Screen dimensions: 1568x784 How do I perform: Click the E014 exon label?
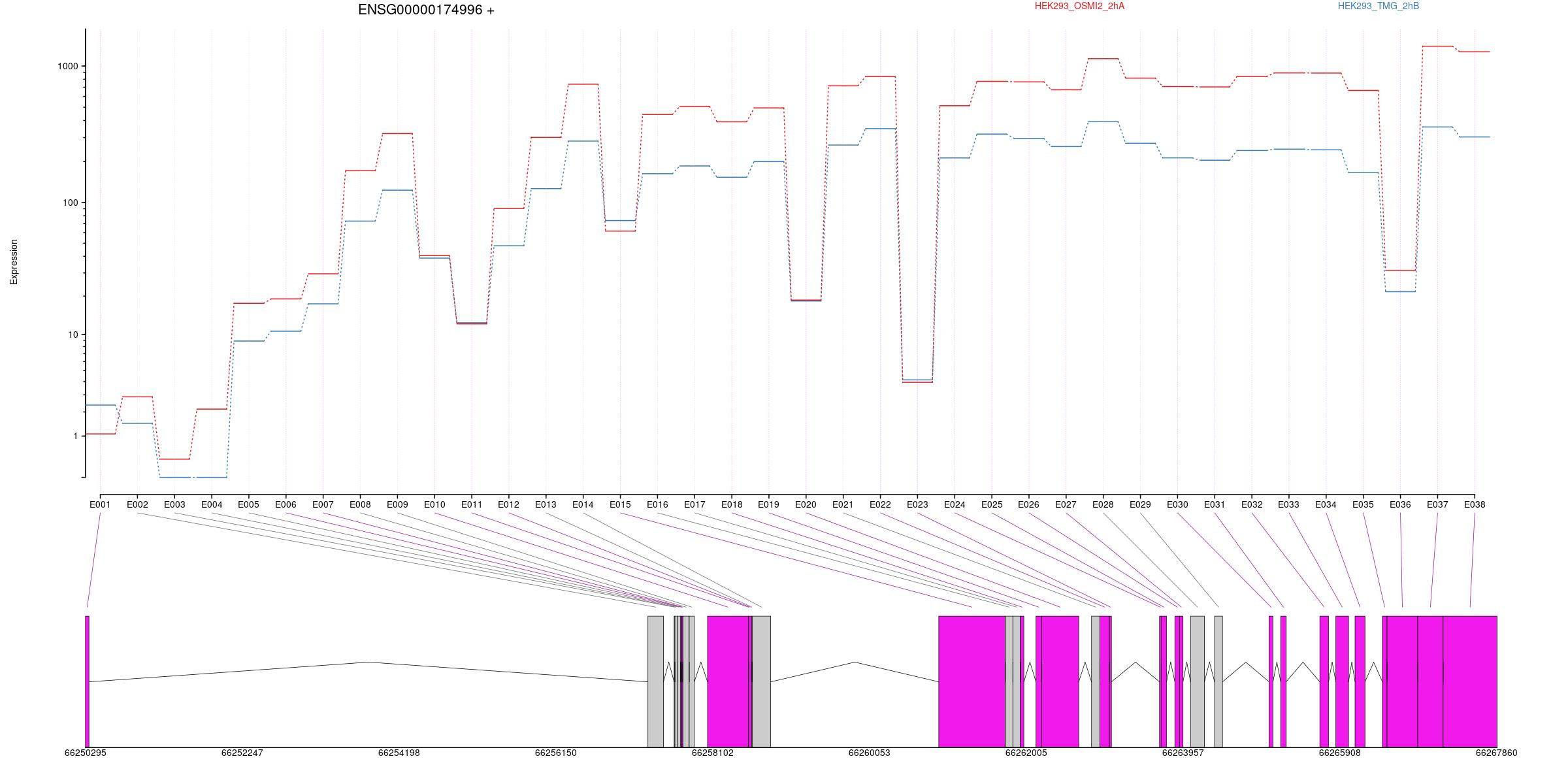pyautogui.click(x=583, y=504)
